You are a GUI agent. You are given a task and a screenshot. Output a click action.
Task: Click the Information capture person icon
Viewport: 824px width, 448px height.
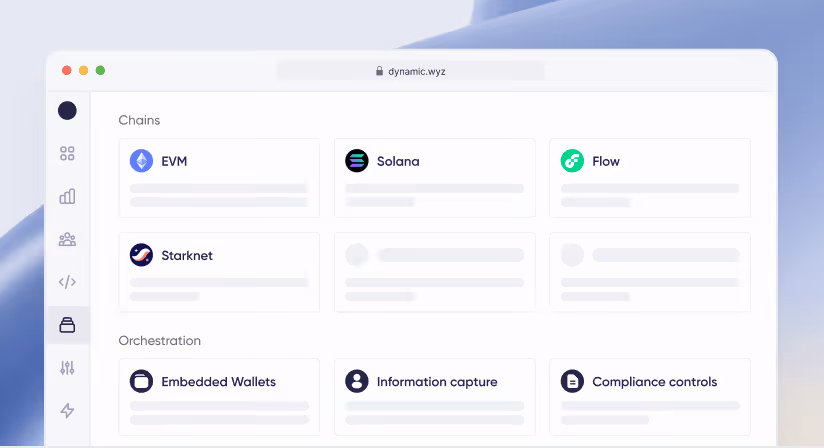[357, 381]
